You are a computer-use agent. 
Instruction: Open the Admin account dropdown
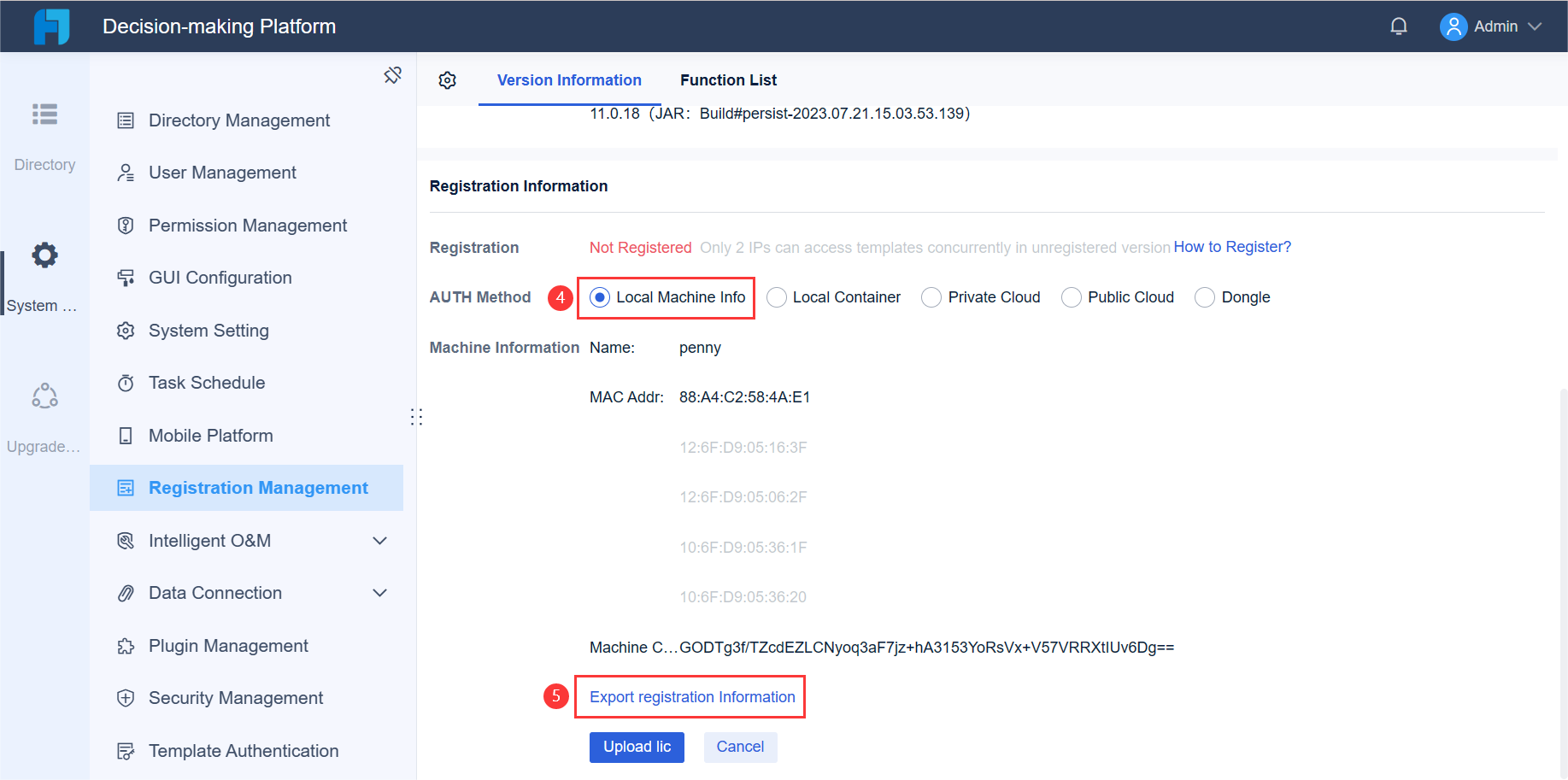point(1492,26)
